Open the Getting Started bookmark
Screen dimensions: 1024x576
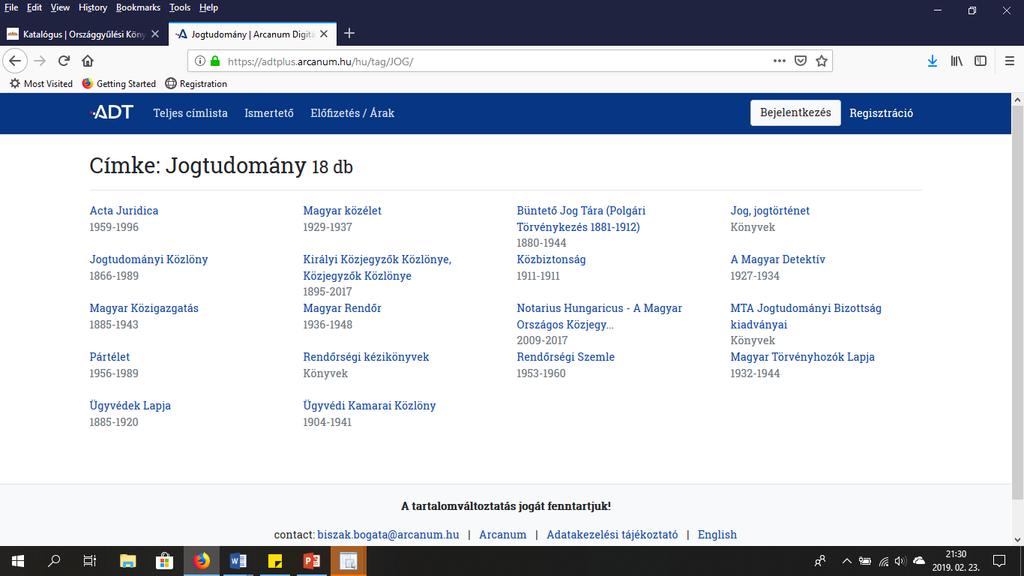tap(119, 84)
